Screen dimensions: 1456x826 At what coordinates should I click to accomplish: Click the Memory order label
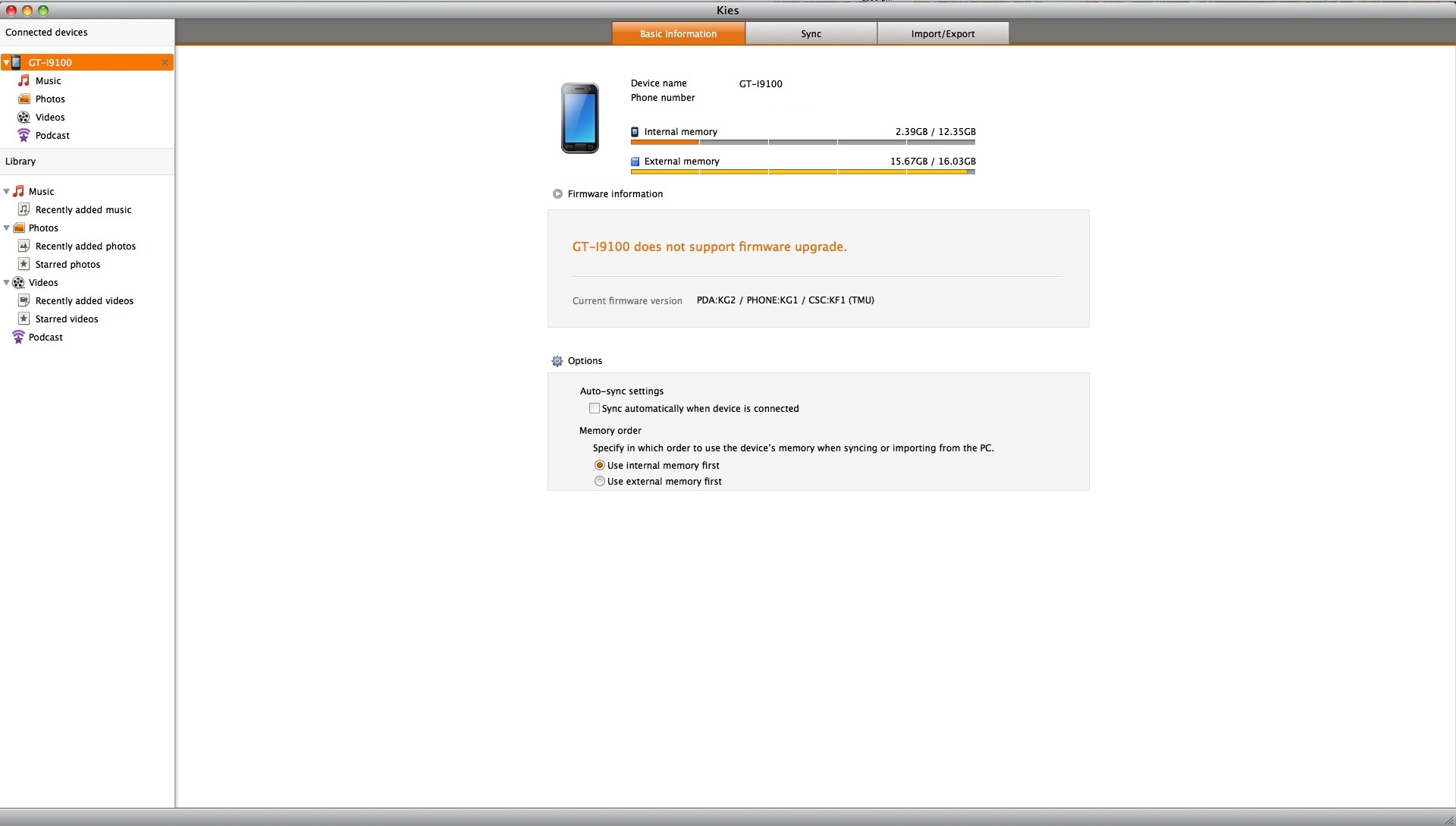pyautogui.click(x=610, y=431)
